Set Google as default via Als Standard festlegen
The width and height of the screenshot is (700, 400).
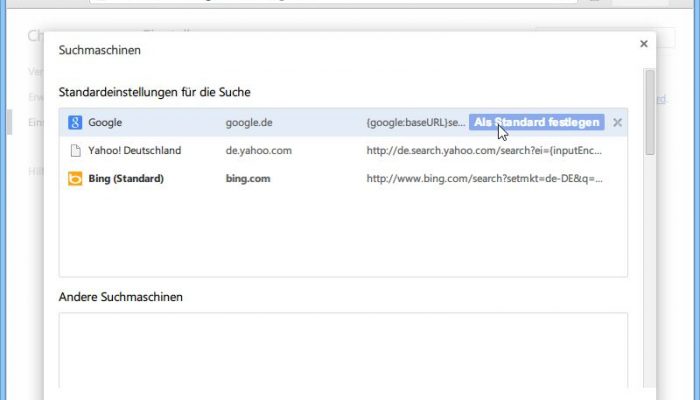tap(537, 122)
